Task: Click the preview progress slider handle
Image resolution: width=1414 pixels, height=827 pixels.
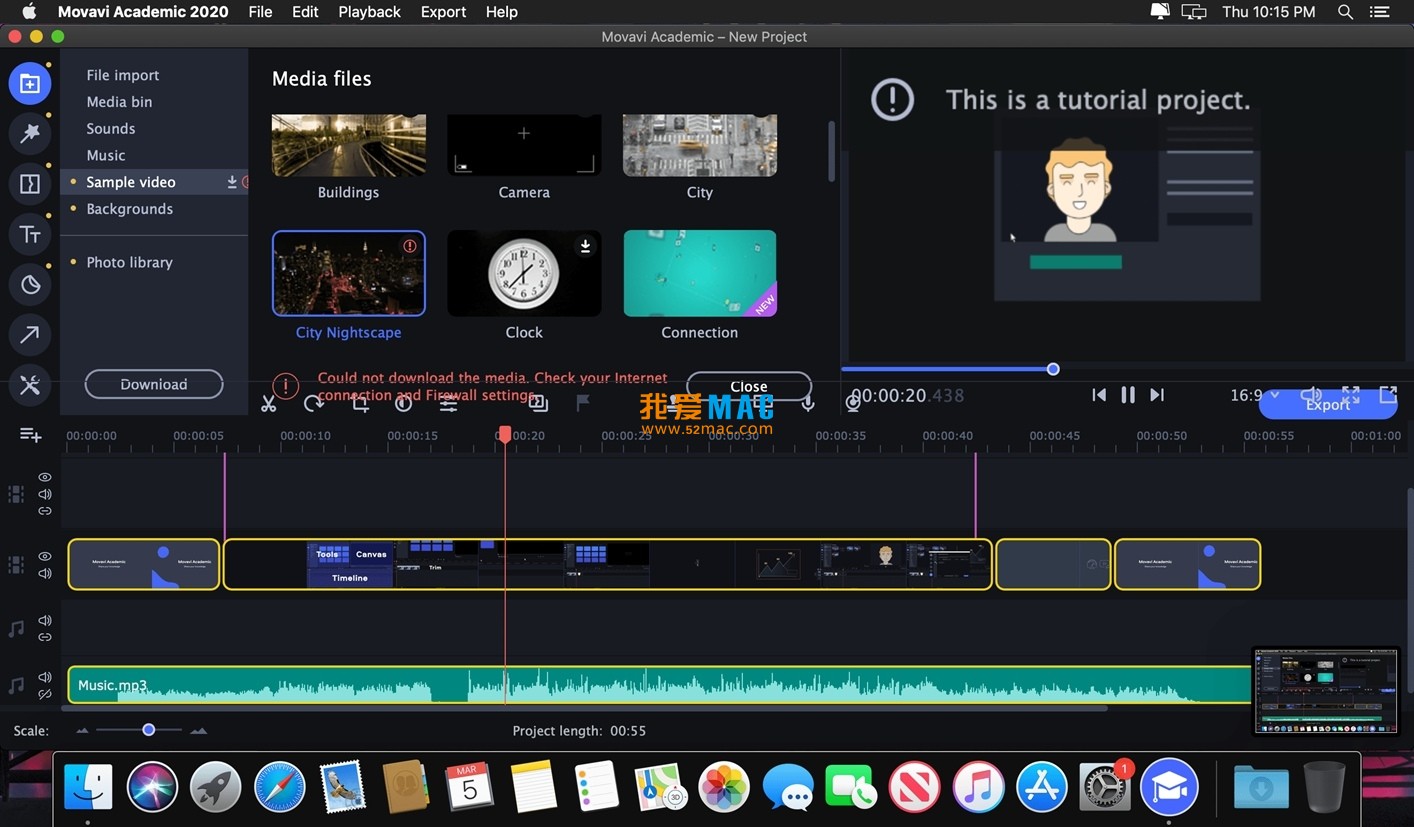Action: coord(1053,369)
